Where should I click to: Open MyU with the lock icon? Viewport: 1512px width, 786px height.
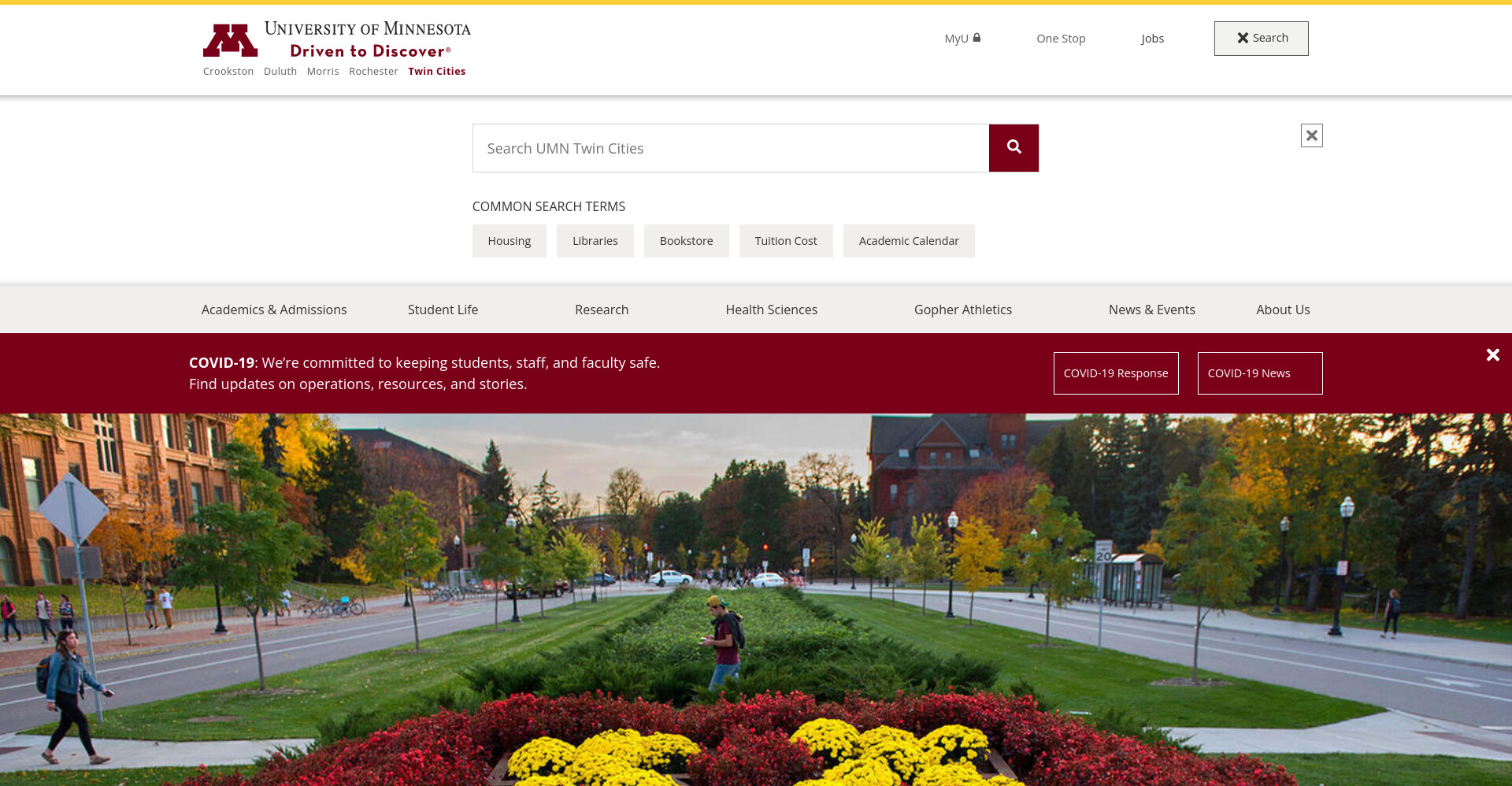pyautogui.click(x=962, y=39)
